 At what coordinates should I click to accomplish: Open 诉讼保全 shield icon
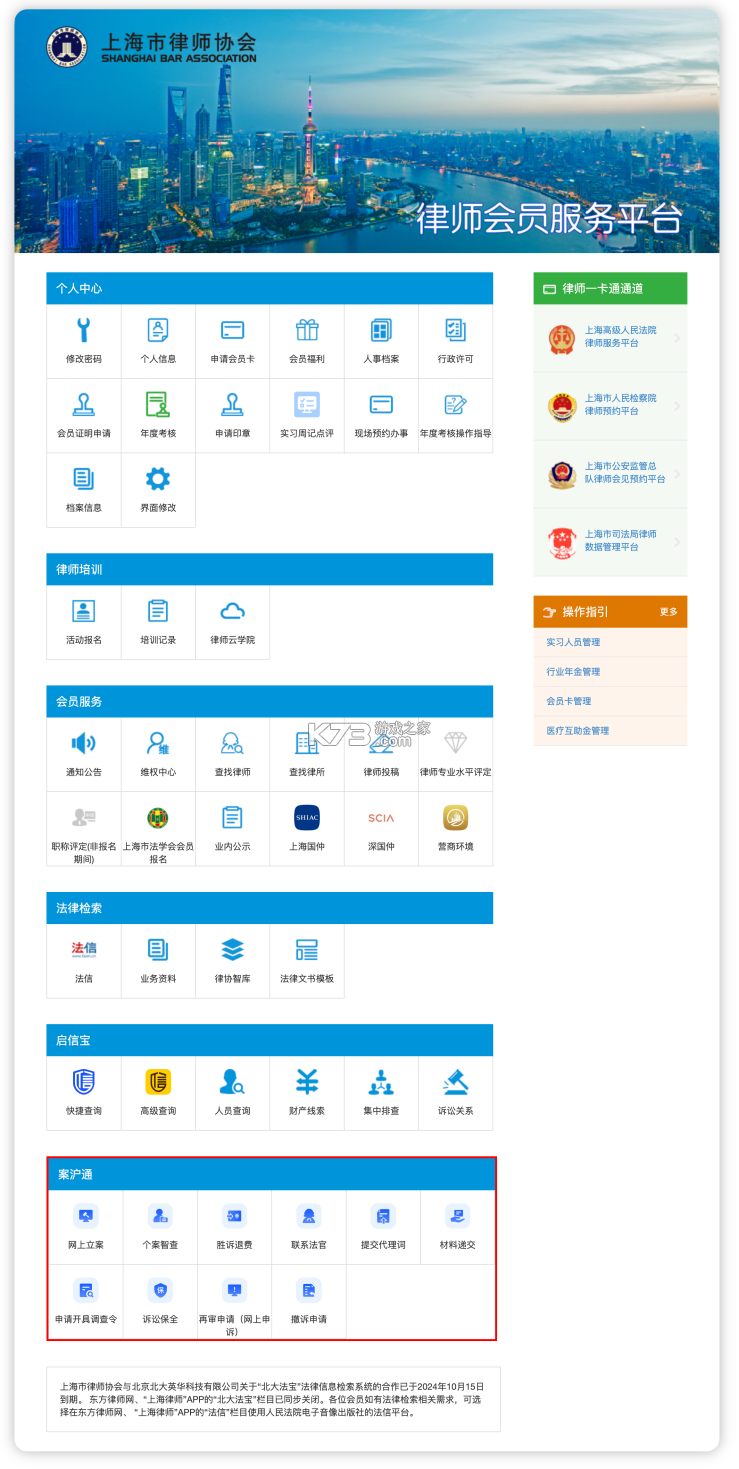[160, 1290]
